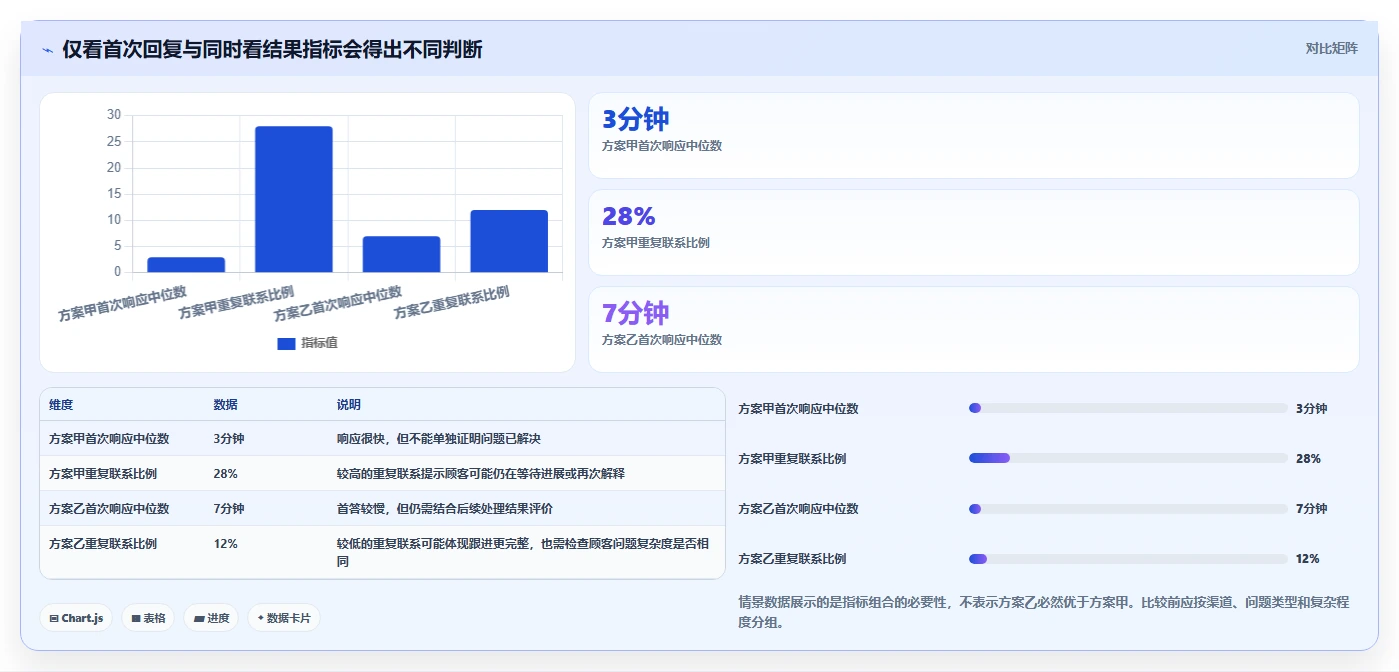Open the 7分钟 data card

coord(974,329)
